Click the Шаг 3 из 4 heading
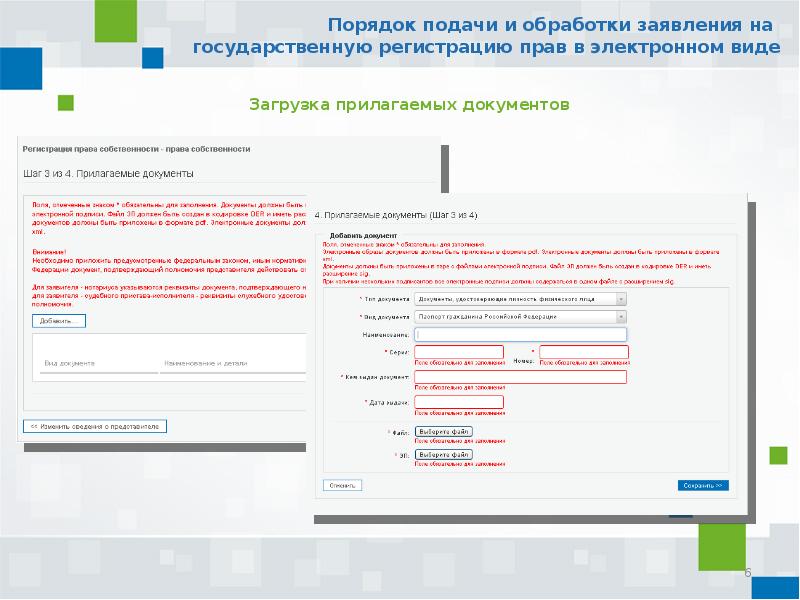800x600 pixels. click(x=108, y=173)
